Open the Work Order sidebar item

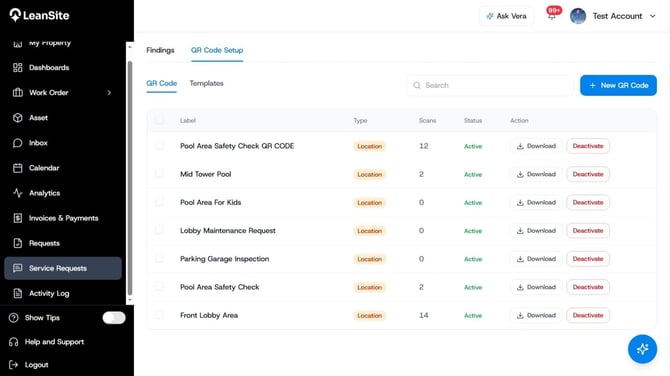[62, 92]
